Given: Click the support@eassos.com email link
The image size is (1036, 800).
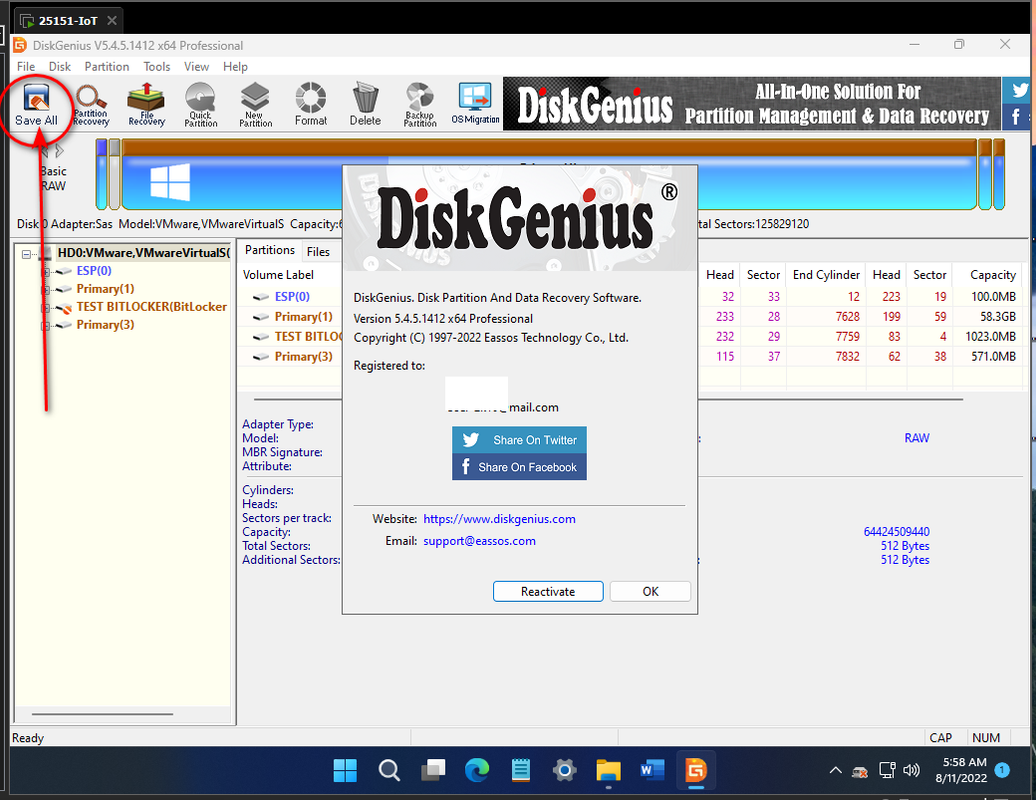Looking at the screenshot, I should coord(479,541).
